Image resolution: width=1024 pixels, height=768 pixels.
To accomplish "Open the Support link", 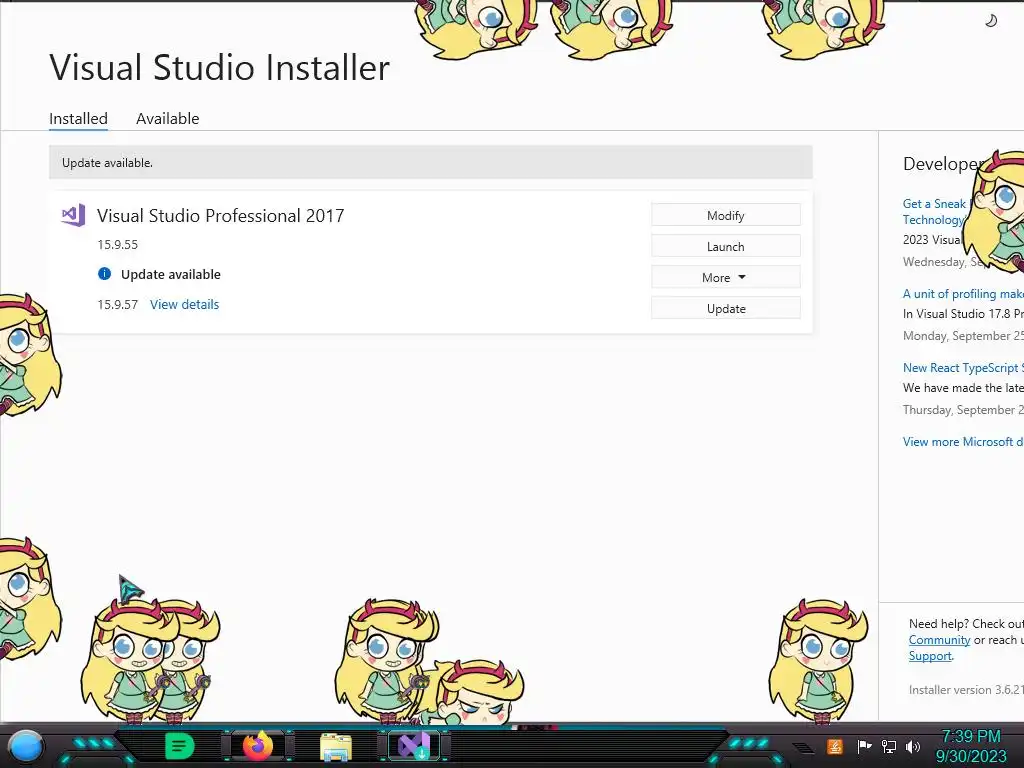I will (930, 656).
